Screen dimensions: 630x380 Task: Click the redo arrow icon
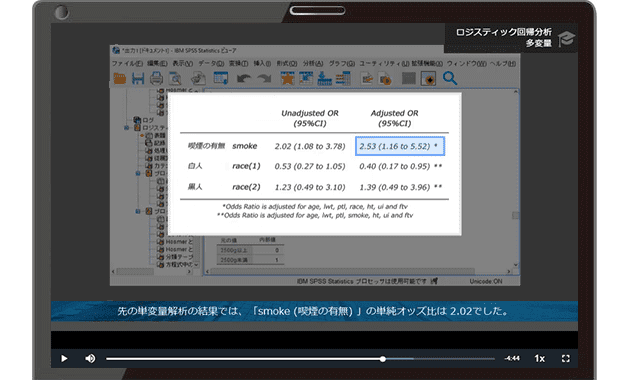(264, 78)
